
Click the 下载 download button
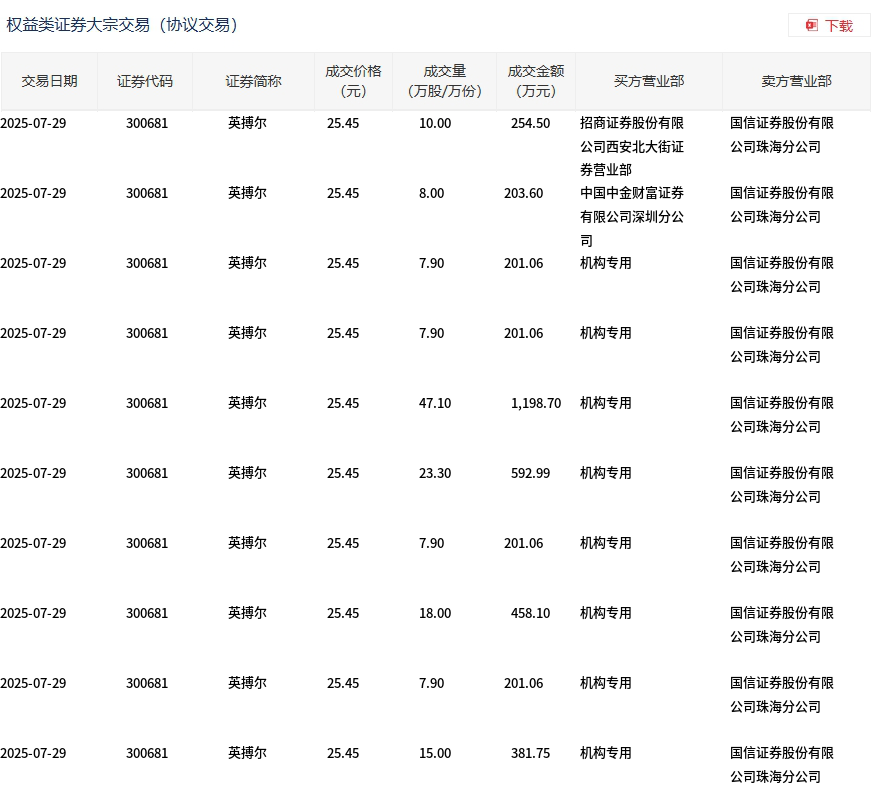[829, 26]
